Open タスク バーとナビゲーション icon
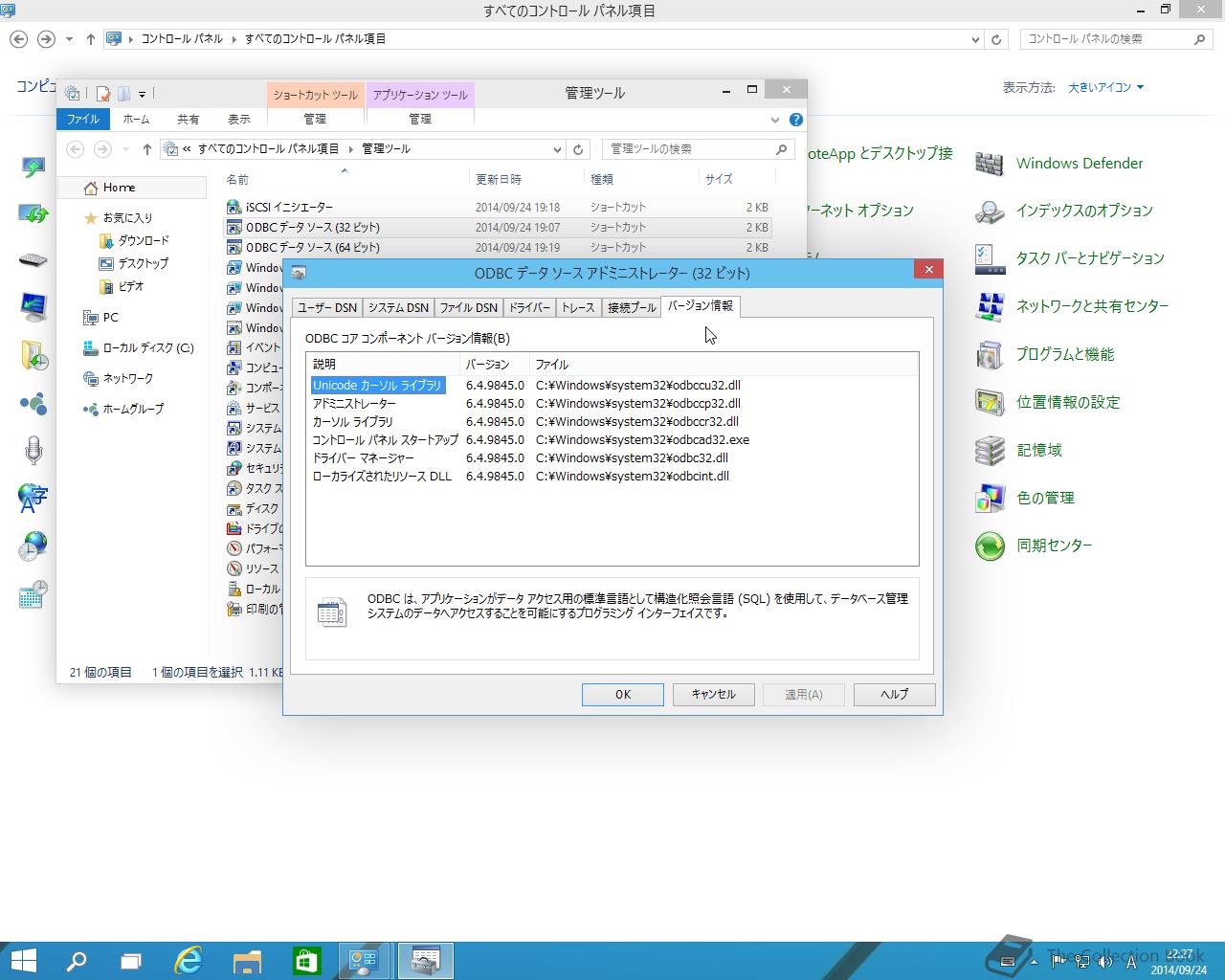Image resolution: width=1225 pixels, height=980 pixels. point(1069,258)
